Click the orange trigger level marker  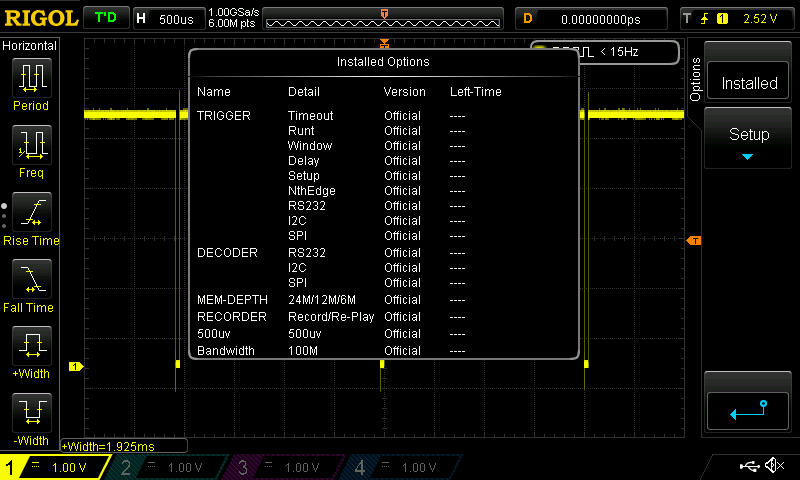[x=693, y=240]
